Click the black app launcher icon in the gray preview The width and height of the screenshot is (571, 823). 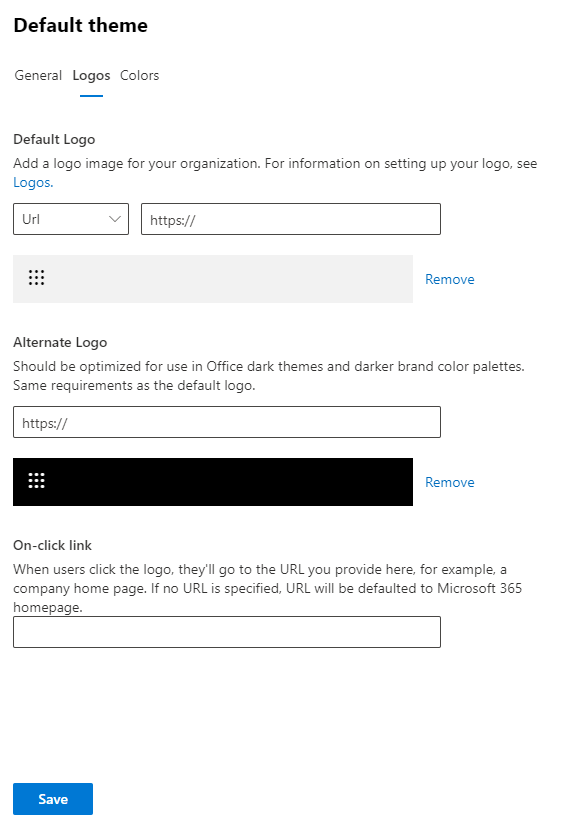pyautogui.click(x=36, y=278)
